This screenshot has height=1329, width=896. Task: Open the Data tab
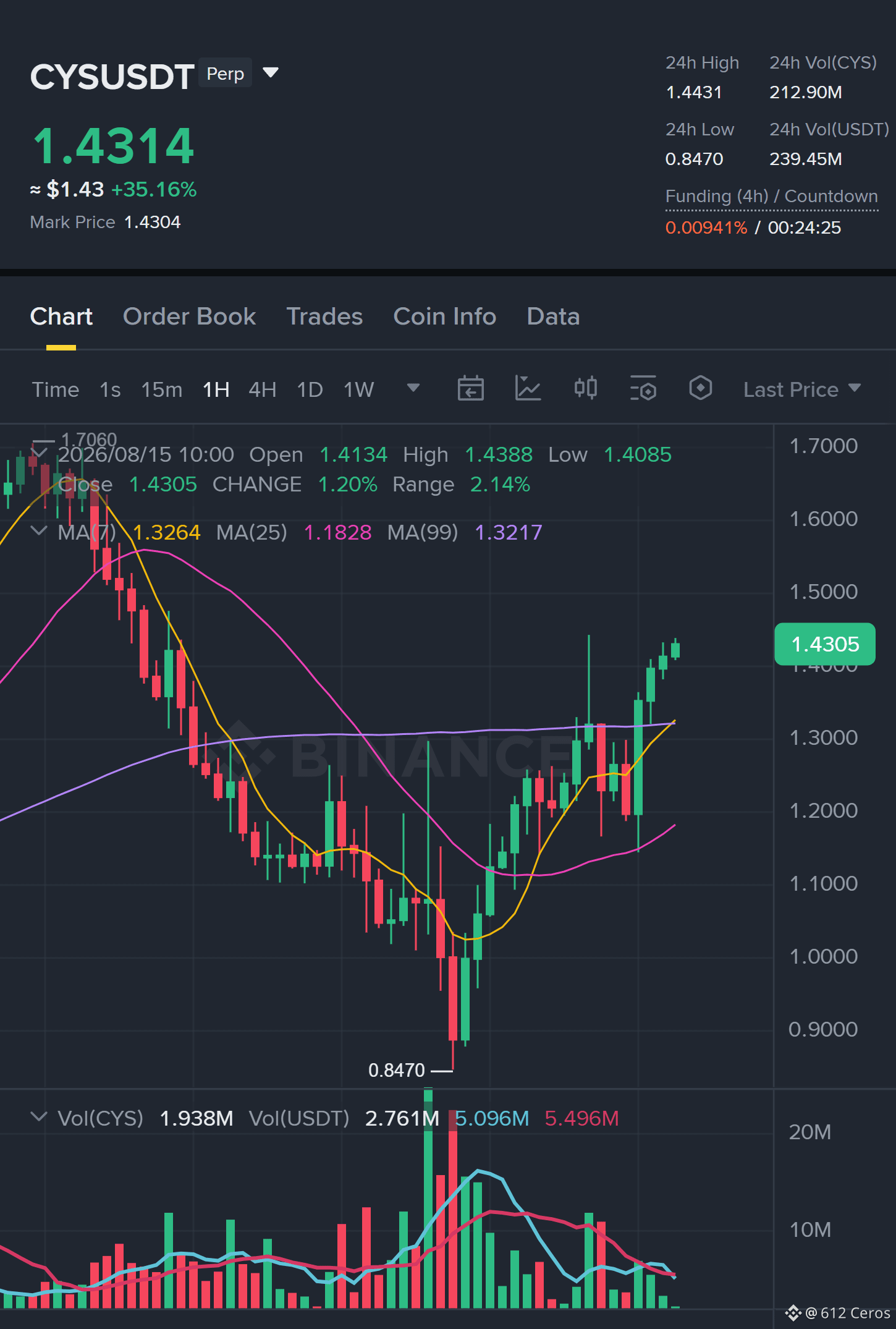coord(553,316)
